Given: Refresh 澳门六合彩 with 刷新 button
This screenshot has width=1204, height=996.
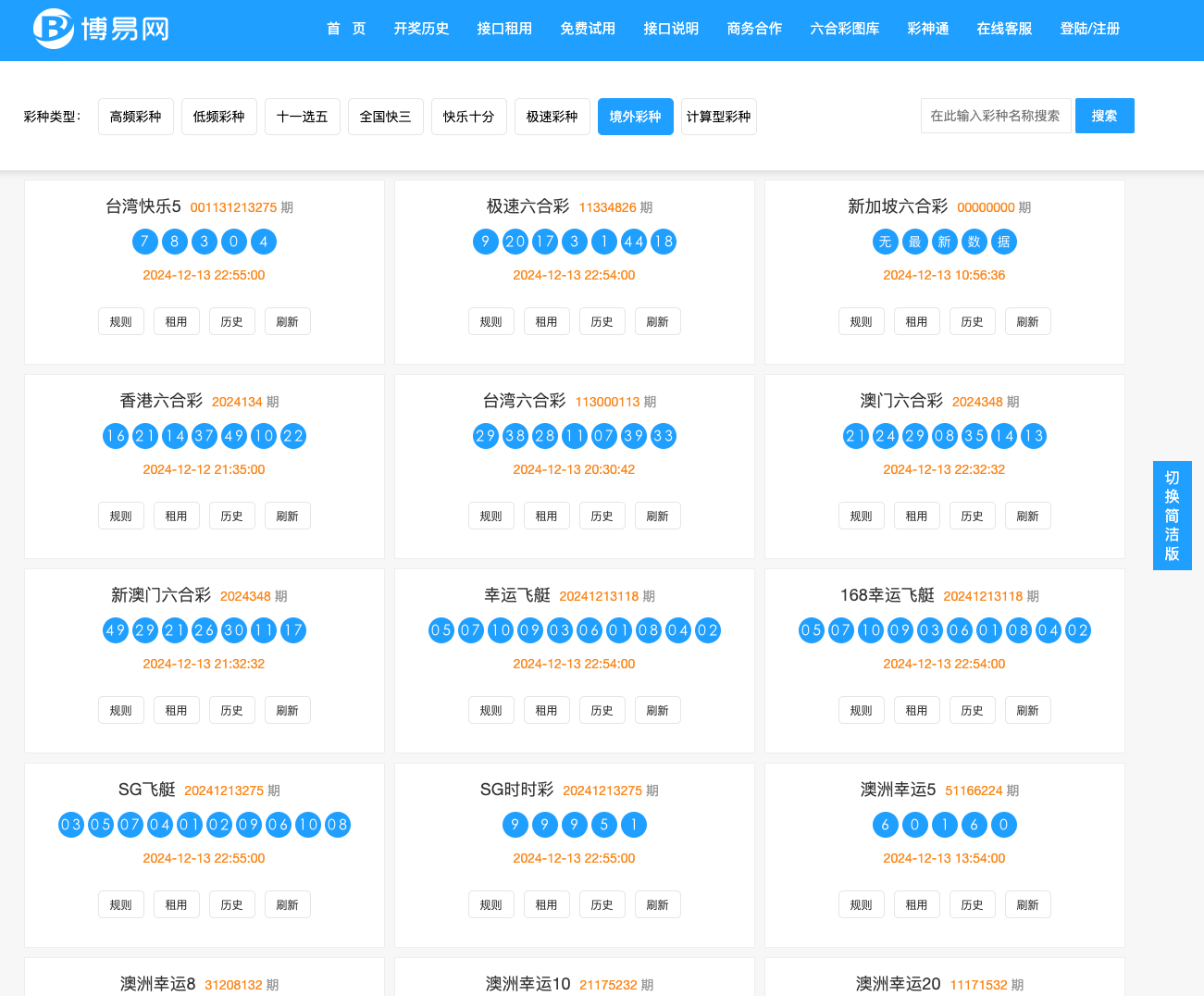Looking at the screenshot, I should coord(1027,517).
